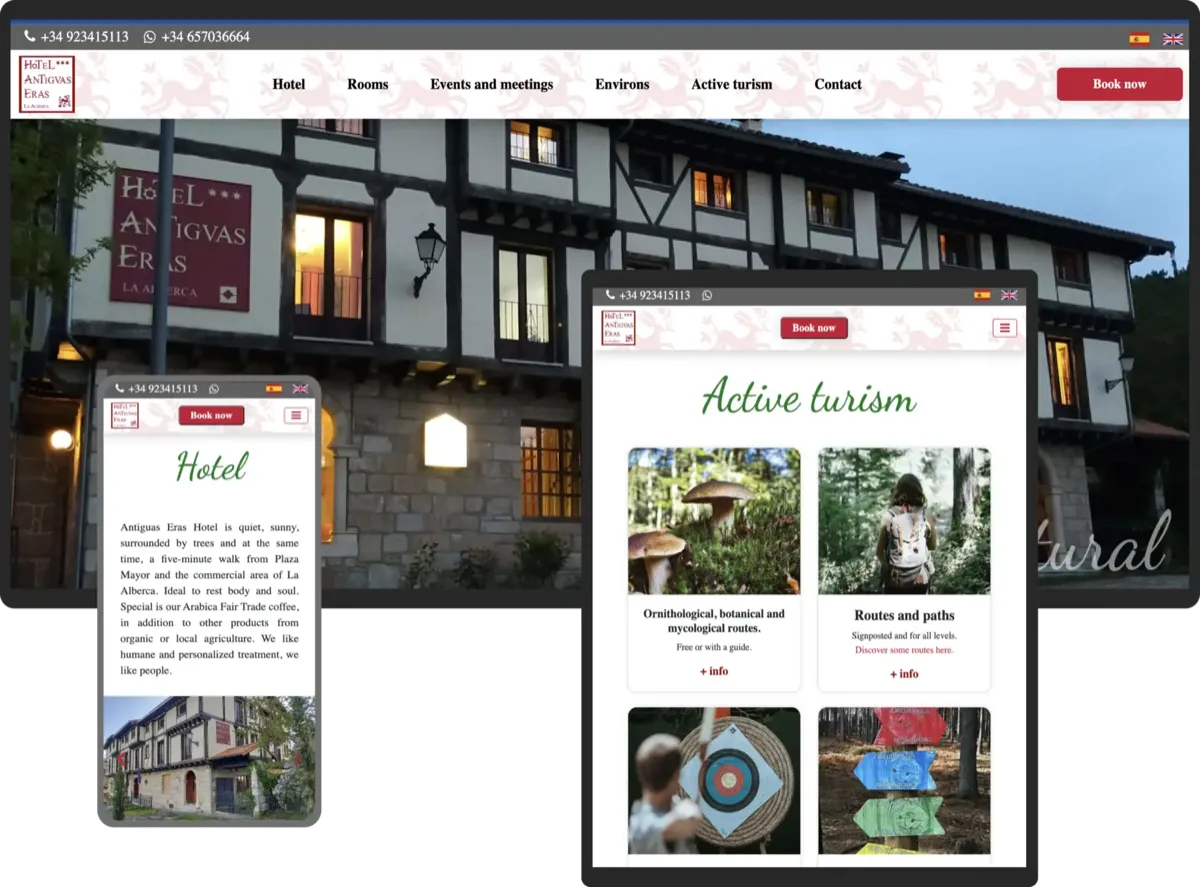Expand + info under Ornithological routes card
The width and height of the screenshot is (1200, 887).
pyautogui.click(x=714, y=671)
